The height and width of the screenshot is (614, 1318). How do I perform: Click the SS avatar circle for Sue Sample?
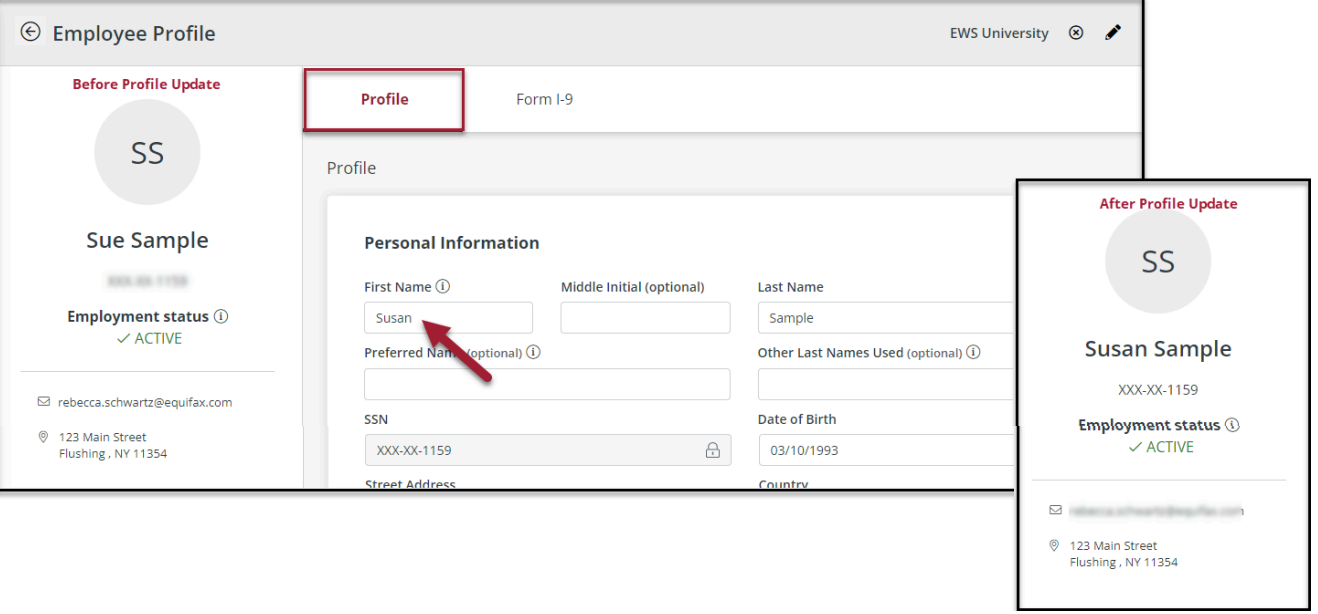[x=147, y=152]
